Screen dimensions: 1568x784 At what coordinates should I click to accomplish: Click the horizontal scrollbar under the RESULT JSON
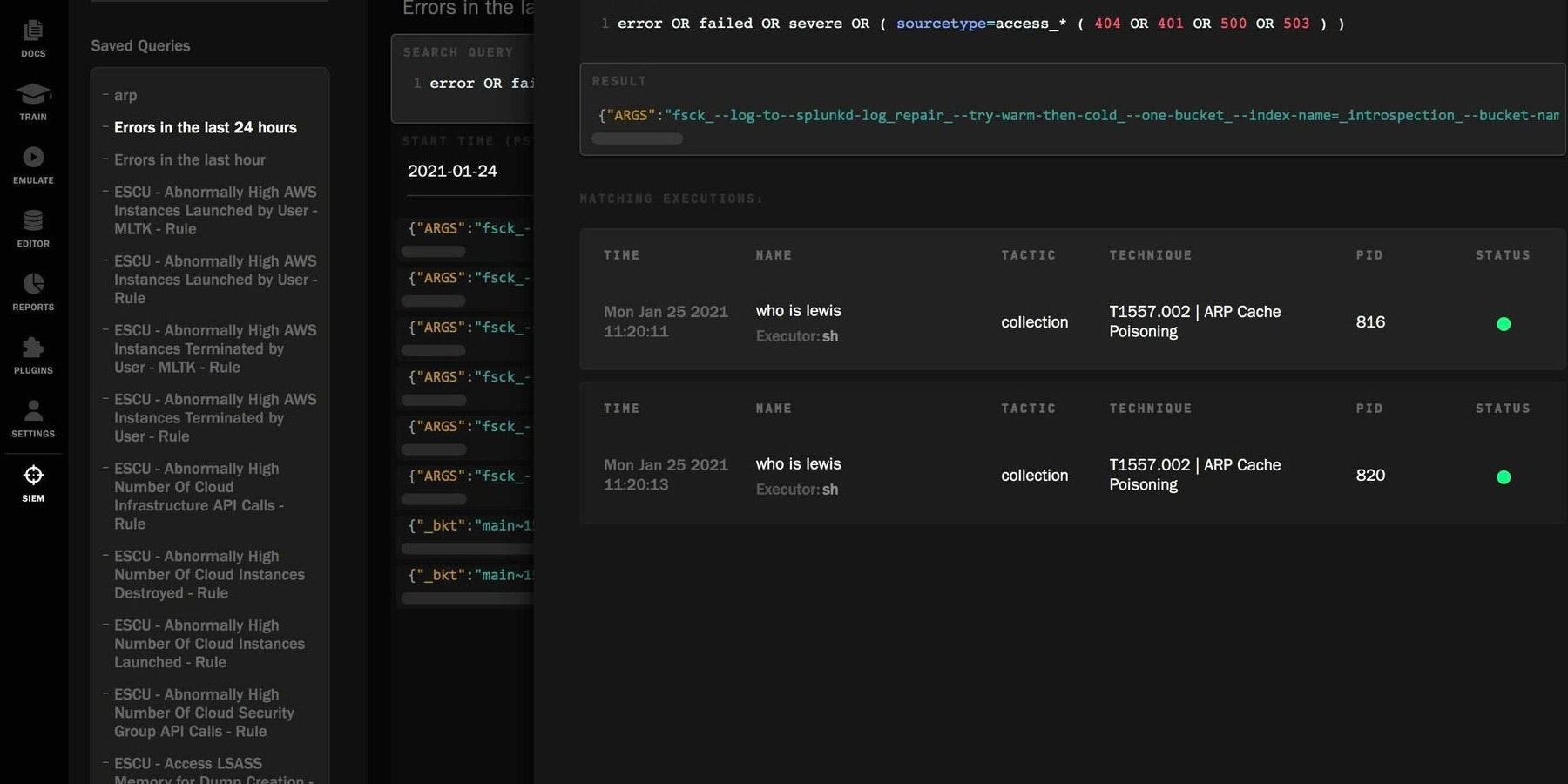638,139
